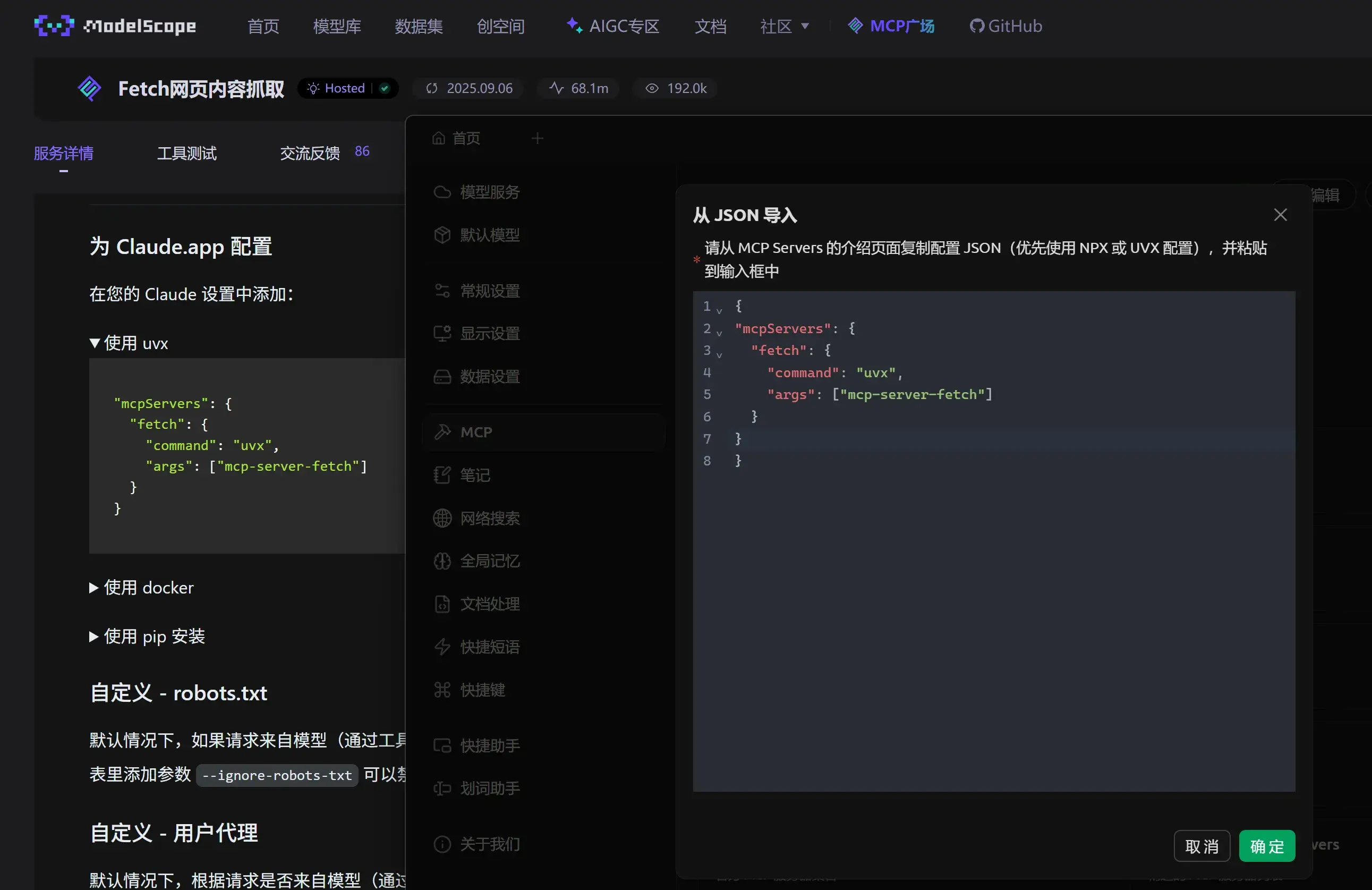Screen dimensions: 1372x890
Task: Click the verified checkmark icon beside Hosted
Action: click(385, 88)
